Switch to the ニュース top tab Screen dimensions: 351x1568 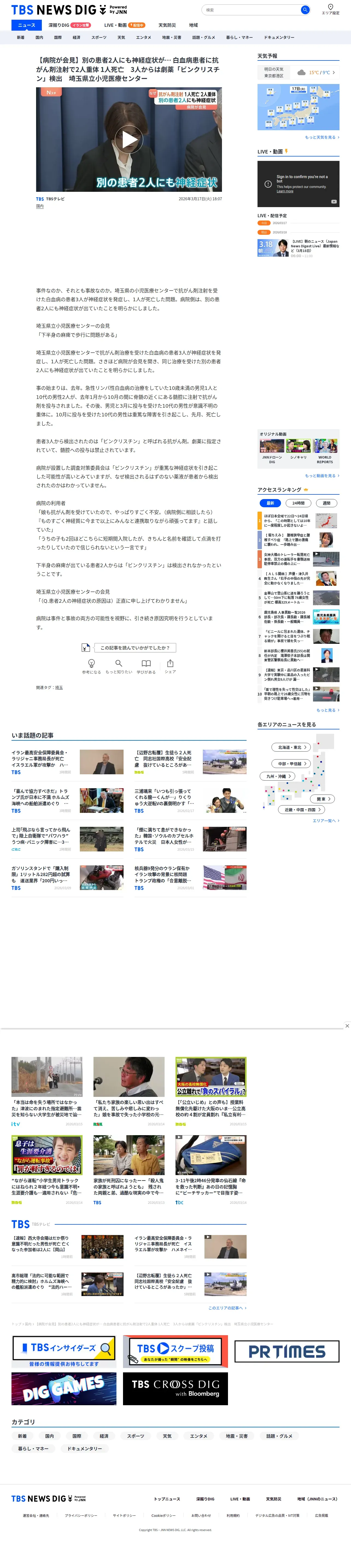(x=27, y=25)
